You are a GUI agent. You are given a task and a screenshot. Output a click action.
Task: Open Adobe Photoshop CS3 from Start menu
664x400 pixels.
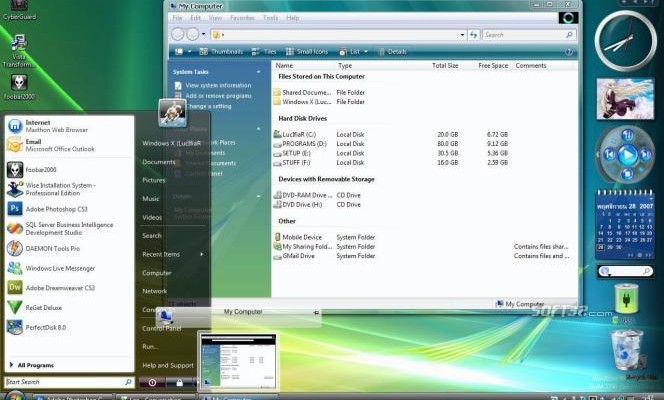56,208
